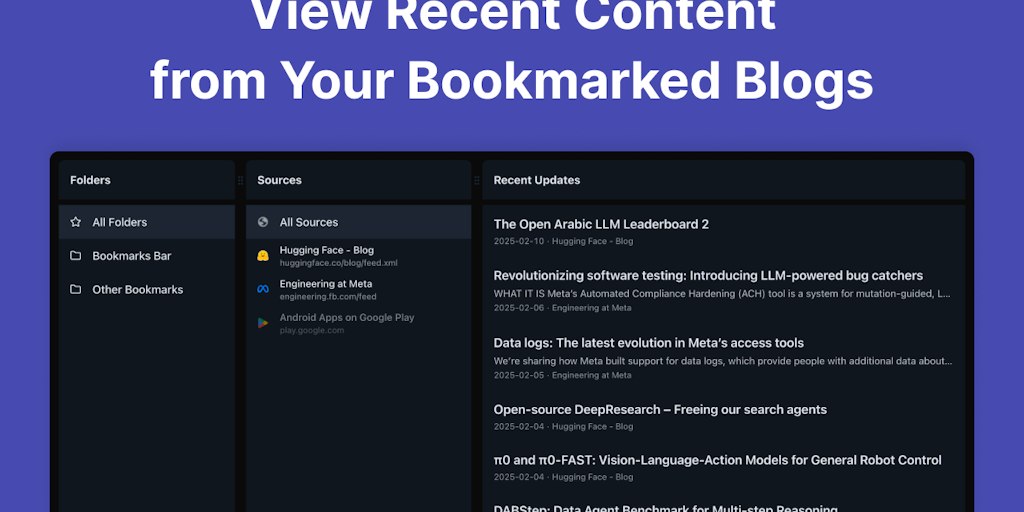Click the 2025-02-04 line under π0 and π0-FAST
This screenshot has height=512, width=1024.
pyautogui.click(x=563, y=477)
